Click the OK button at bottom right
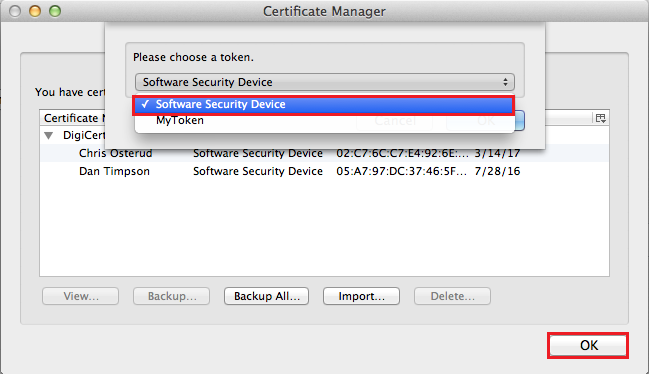The width and height of the screenshot is (649, 374). (588, 345)
